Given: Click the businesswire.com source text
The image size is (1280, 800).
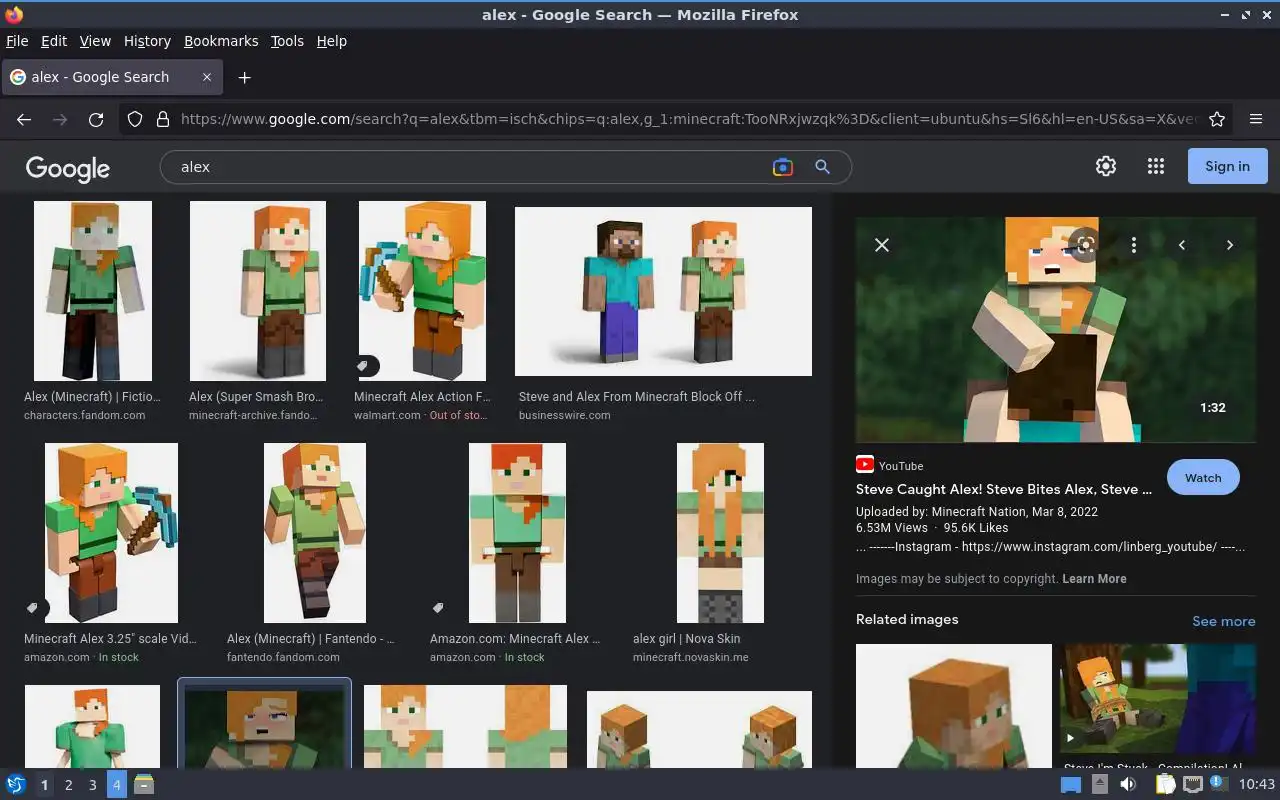Looking at the screenshot, I should 564,415.
